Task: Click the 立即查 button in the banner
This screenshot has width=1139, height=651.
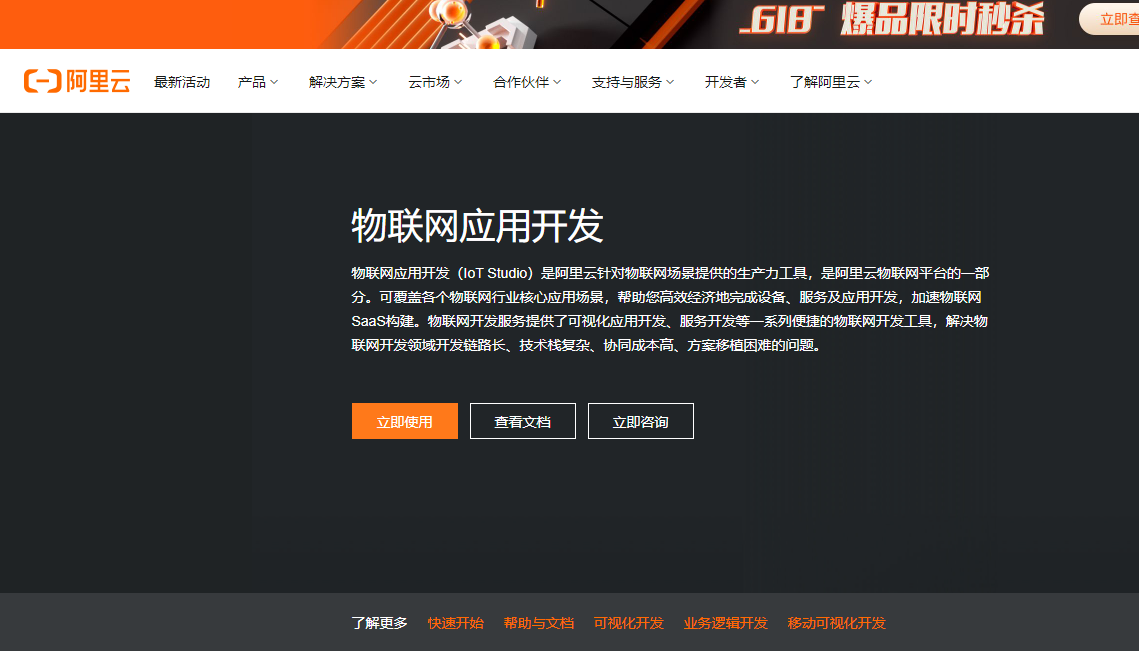Action: [x=1111, y=19]
